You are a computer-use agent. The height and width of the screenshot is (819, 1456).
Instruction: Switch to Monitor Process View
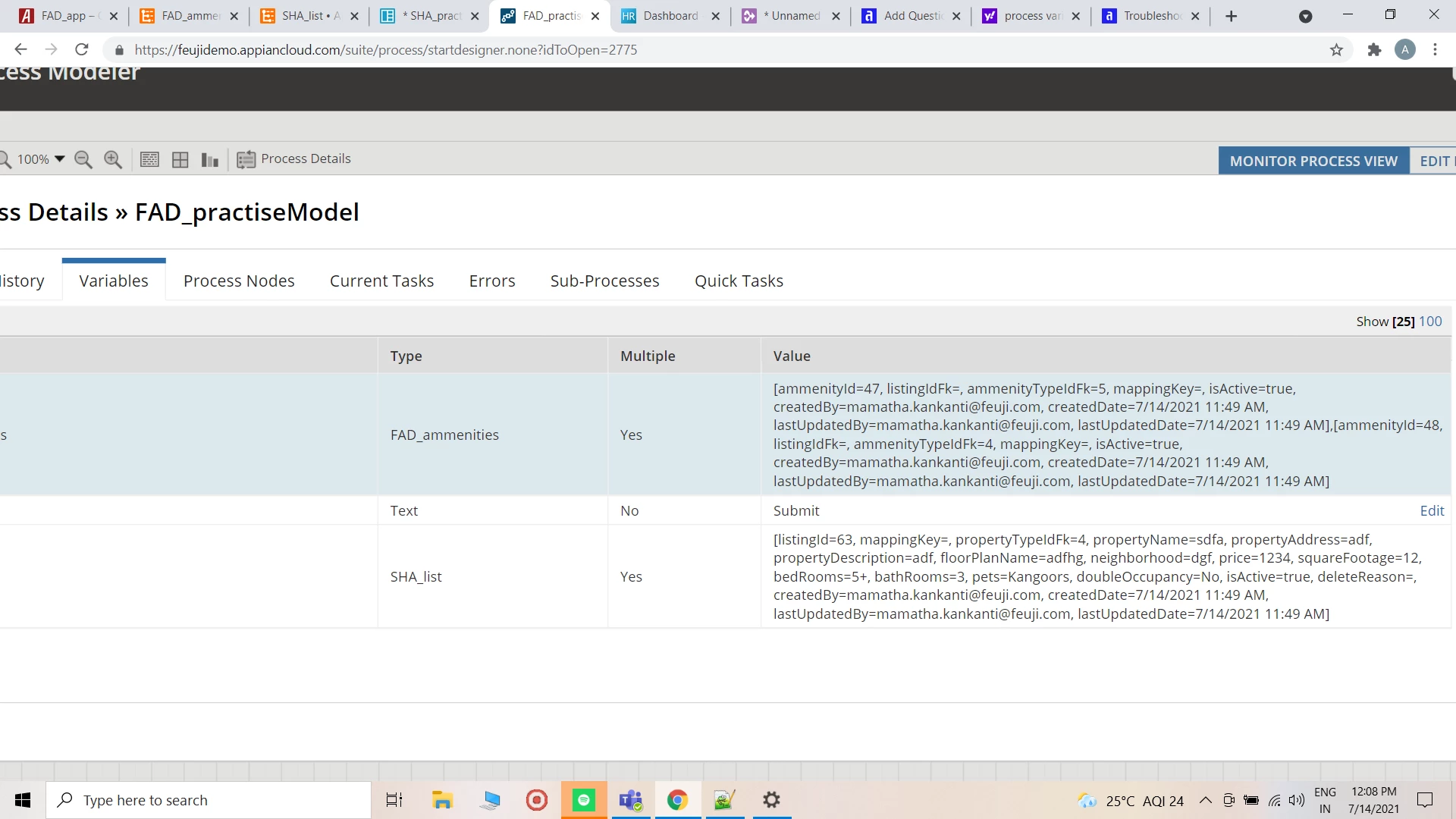pyautogui.click(x=1313, y=161)
